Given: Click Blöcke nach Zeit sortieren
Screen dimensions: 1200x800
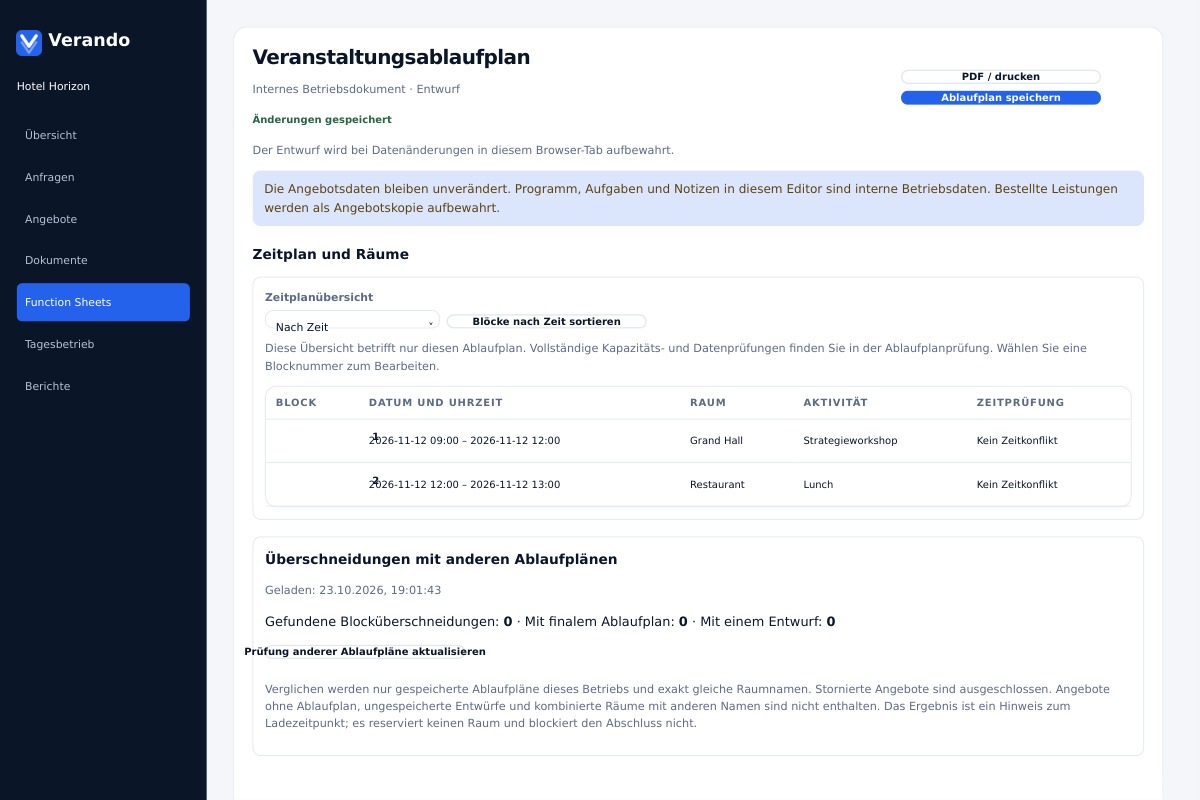Looking at the screenshot, I should (x=546, y=322).
